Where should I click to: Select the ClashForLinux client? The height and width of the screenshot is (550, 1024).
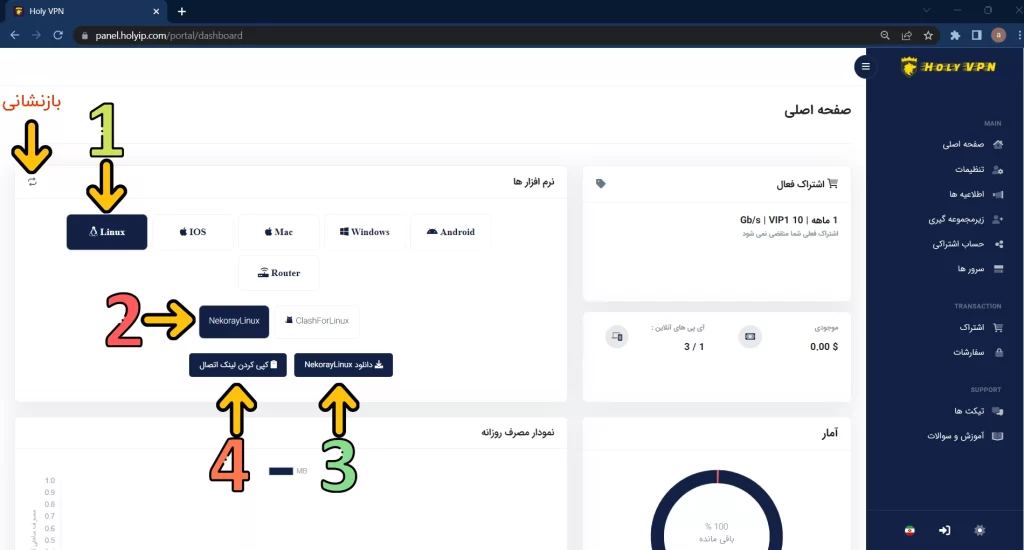316,321
